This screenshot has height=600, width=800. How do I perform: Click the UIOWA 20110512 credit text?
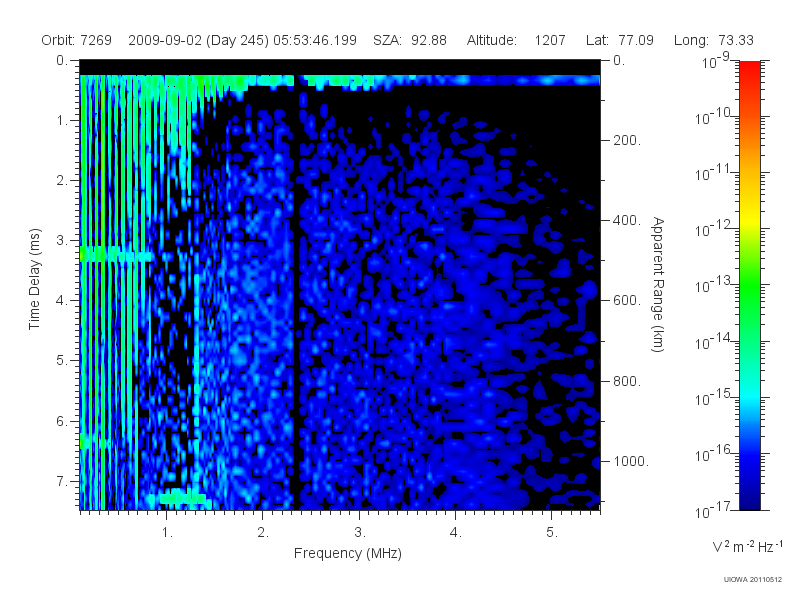click(x=753, y=579)
